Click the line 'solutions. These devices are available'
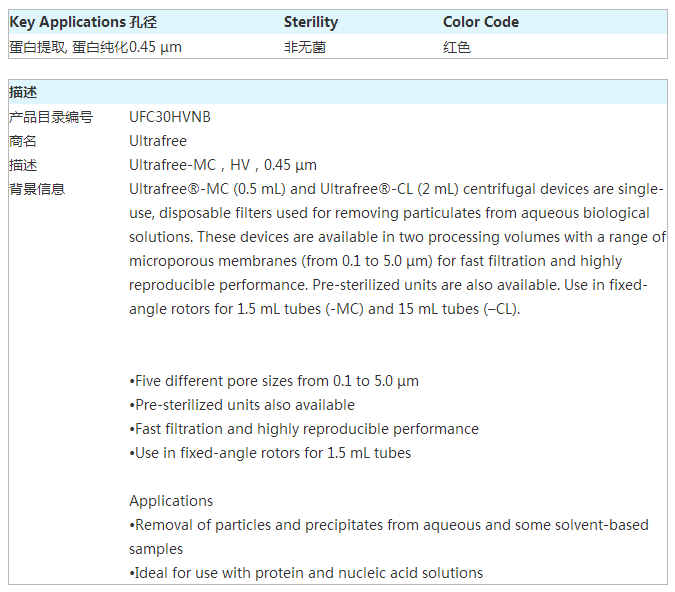 point(397,237)
